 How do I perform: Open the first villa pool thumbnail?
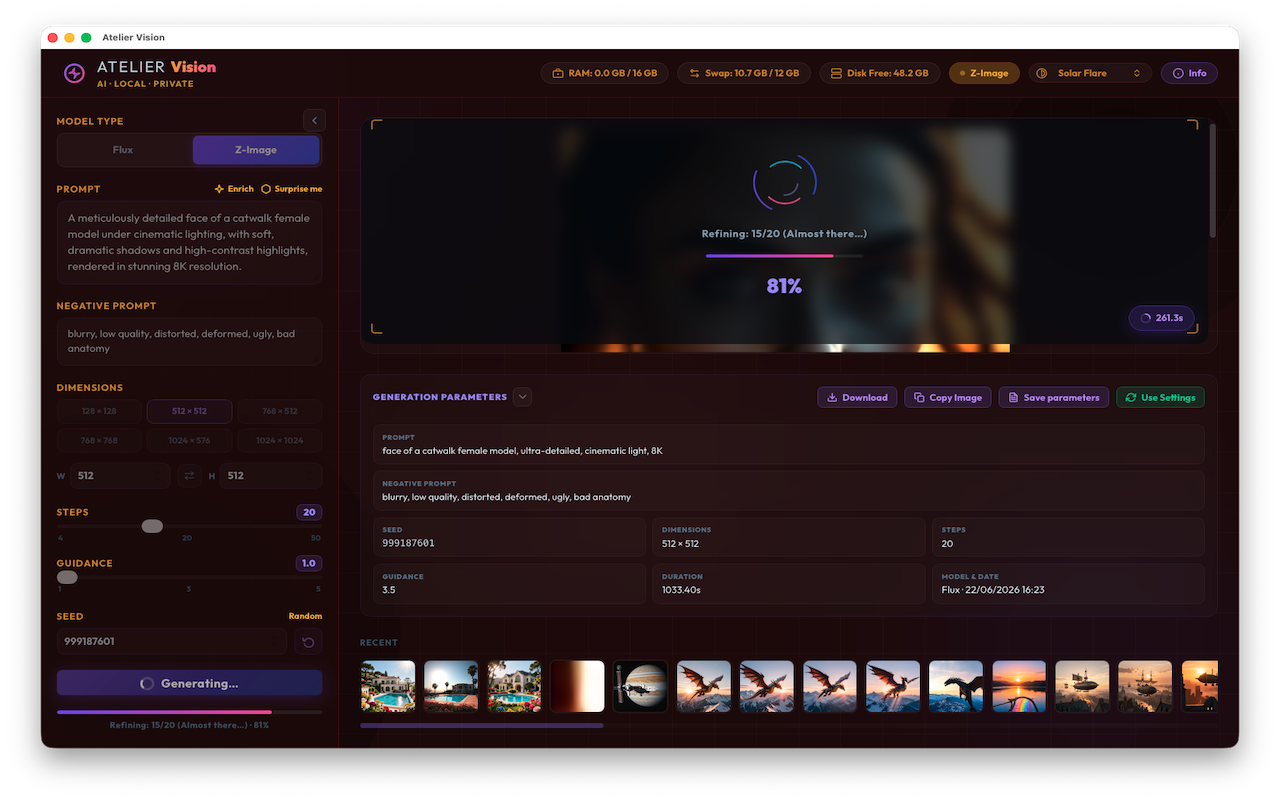[x=387, y=686]
